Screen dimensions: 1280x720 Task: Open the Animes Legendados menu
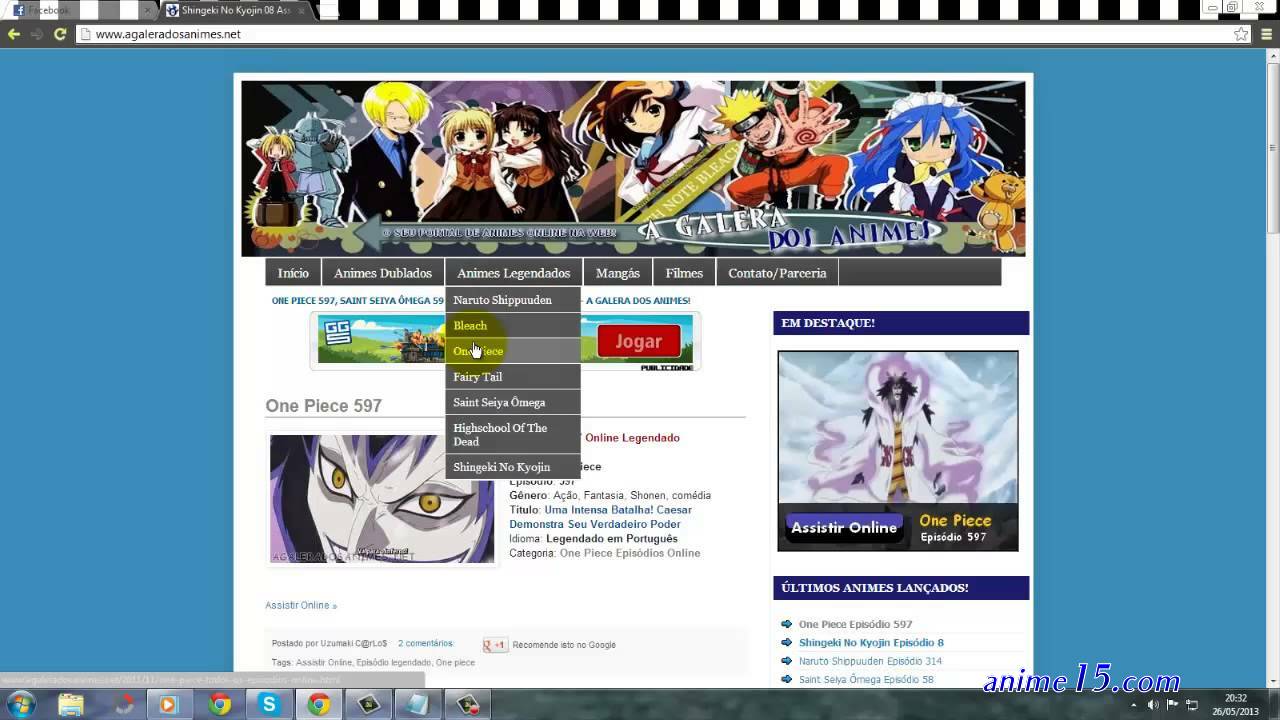514,273
